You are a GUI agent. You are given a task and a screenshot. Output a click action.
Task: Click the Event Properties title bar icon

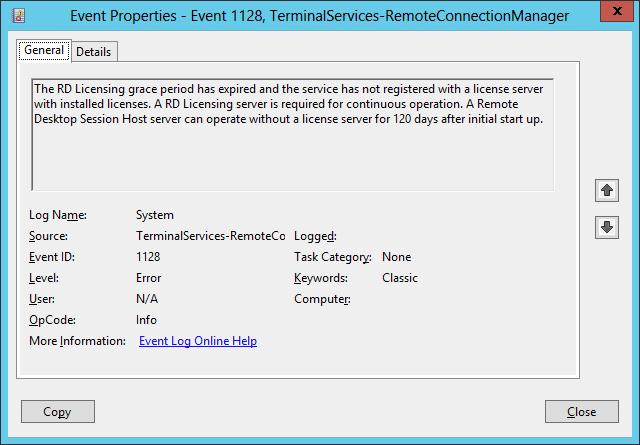pyautogui.click(x=14, y=14)
